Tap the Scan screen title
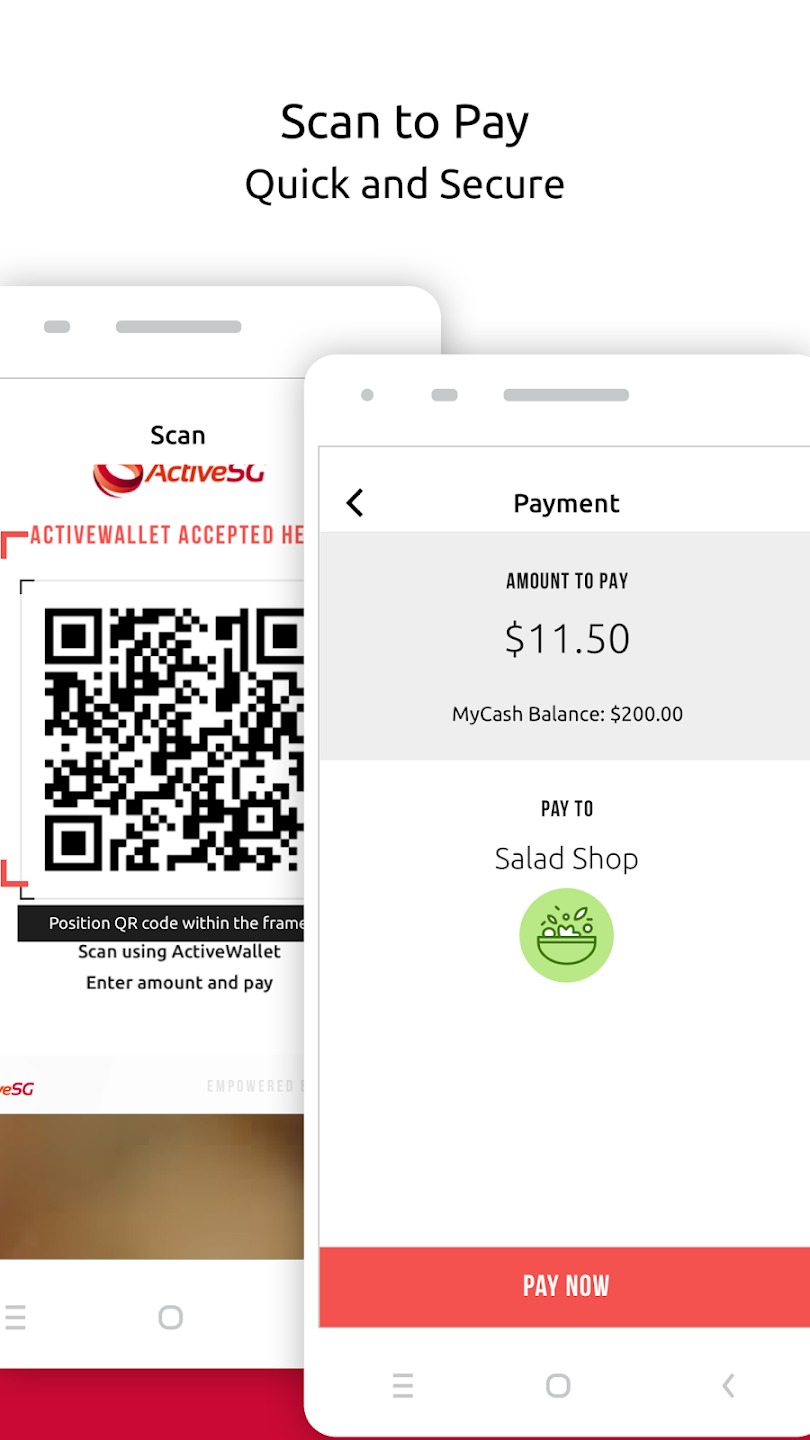 [177, 435]
